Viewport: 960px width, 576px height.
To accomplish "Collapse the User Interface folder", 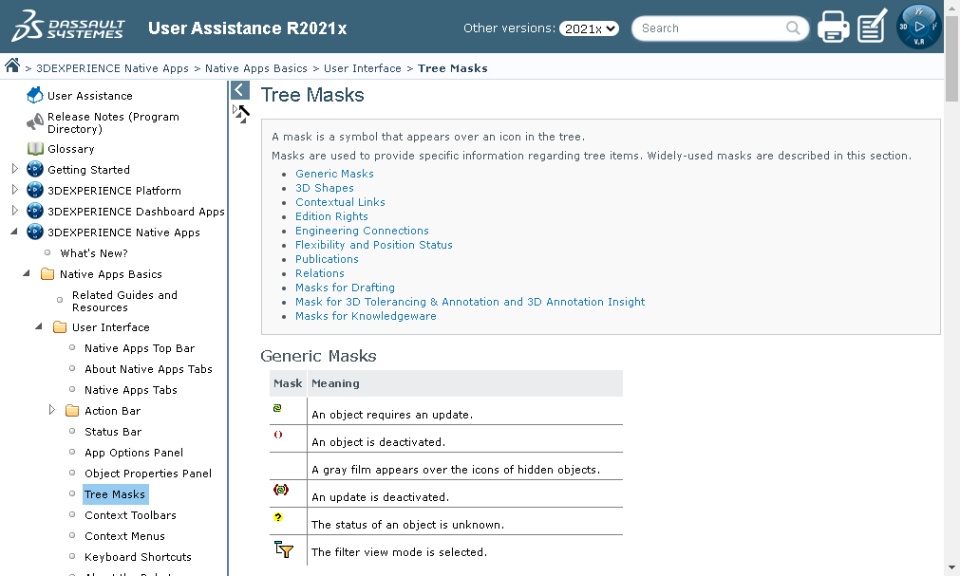I will click(39, 326).
